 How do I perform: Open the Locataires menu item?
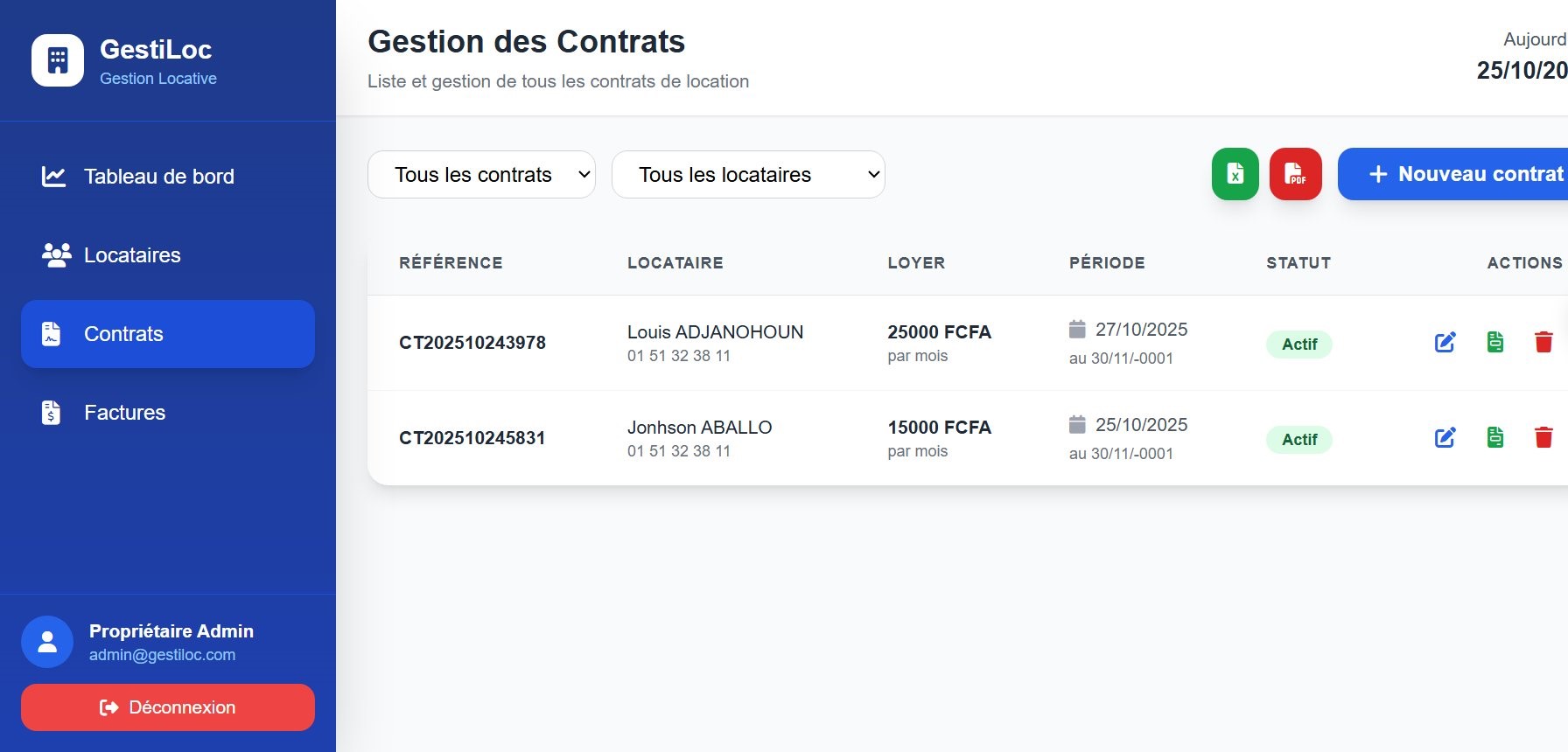tap(132, 255)
